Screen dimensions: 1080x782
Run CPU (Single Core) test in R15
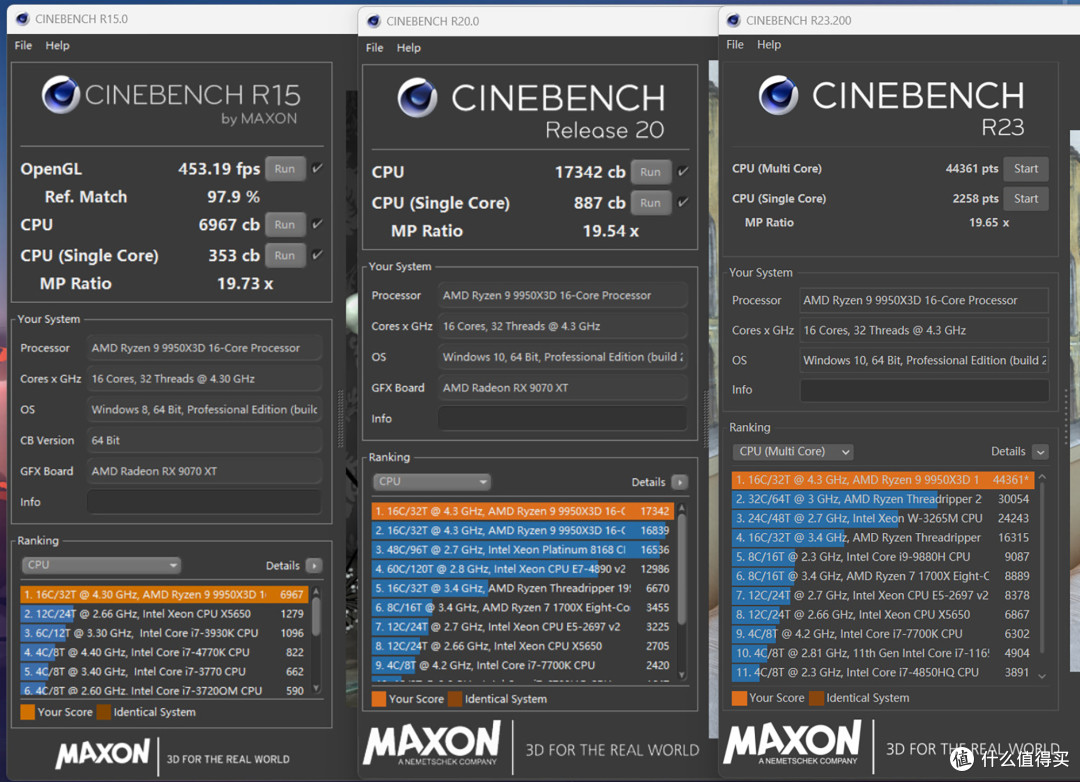(x=285, y=256)
